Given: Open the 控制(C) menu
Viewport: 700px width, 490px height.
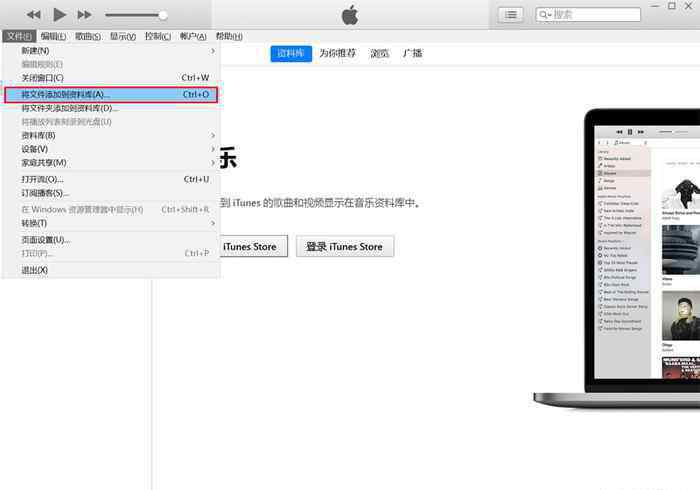Looking at the screenshot, I should [158, 36].
